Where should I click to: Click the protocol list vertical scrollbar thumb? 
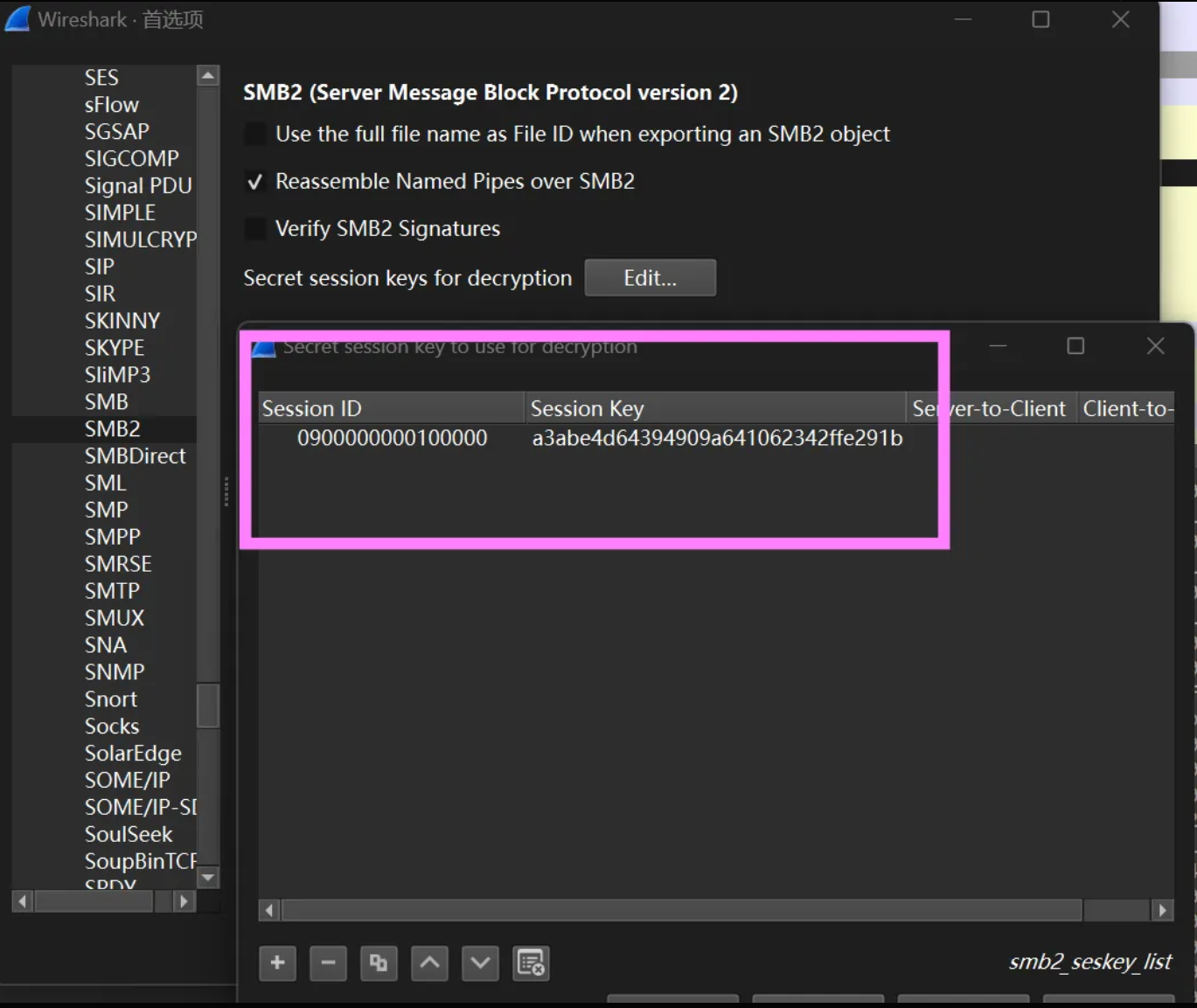pos(208,706)
